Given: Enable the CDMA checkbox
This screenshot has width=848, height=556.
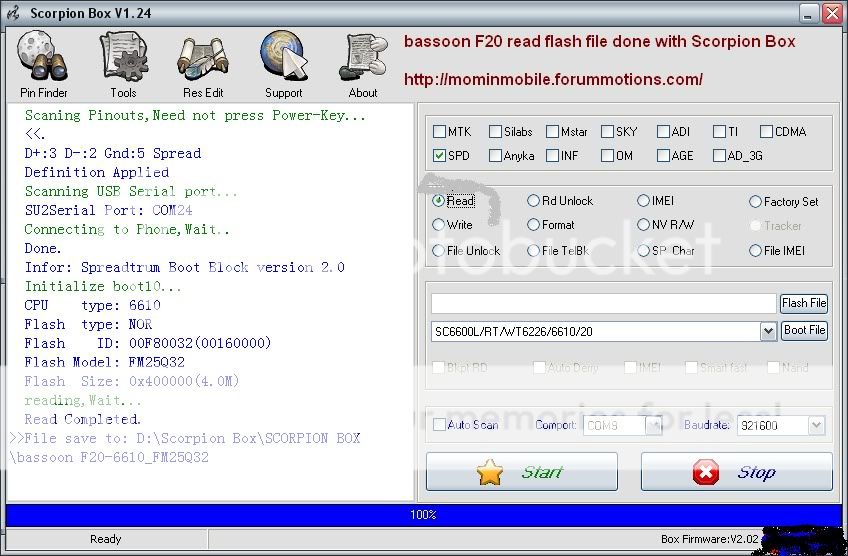Looking at the screenshot, I should point(766,131).
